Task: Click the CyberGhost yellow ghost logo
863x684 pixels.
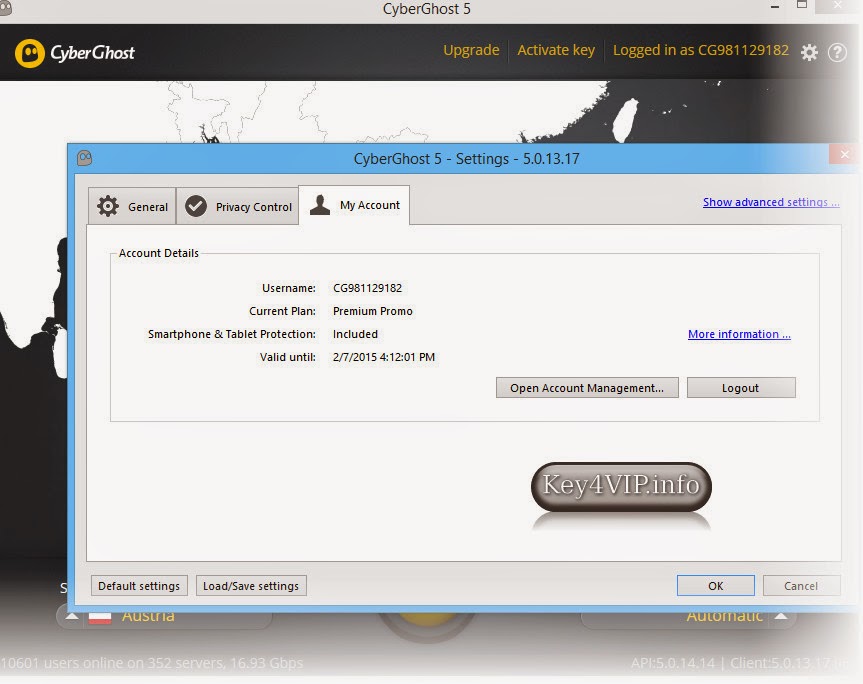Action: coord(30,53)
